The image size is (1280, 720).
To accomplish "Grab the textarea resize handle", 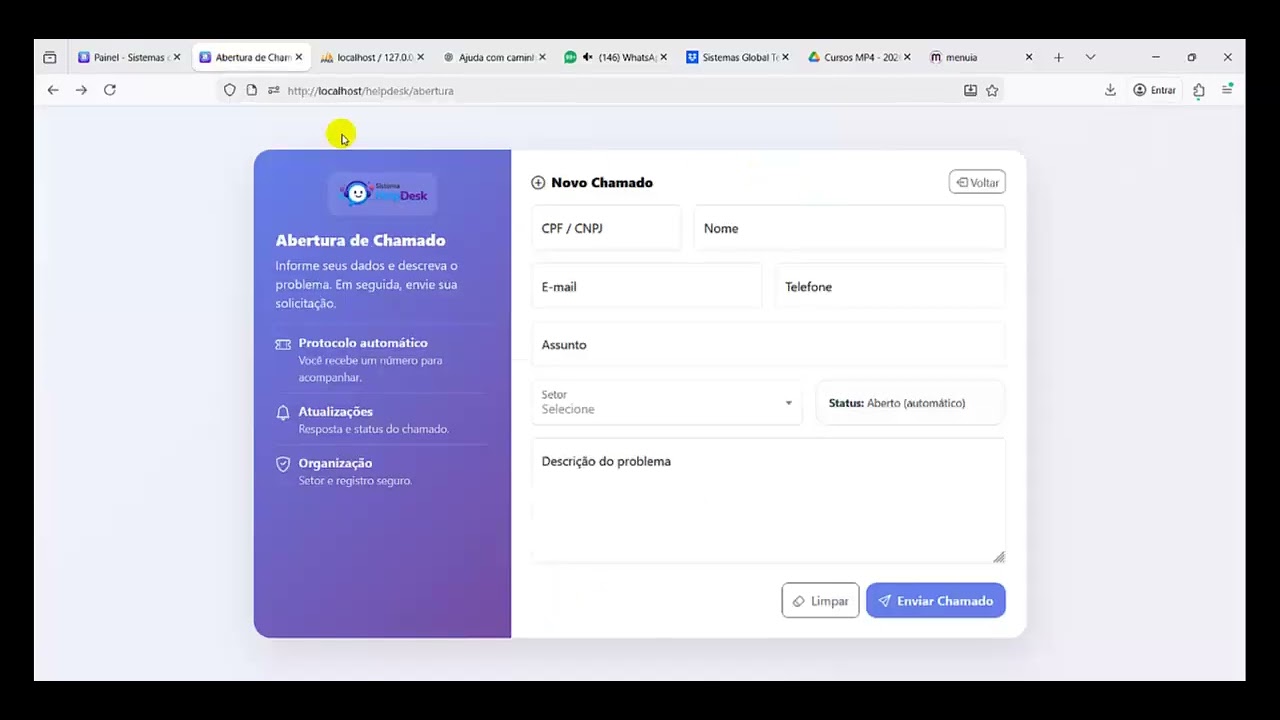I will point(999,557).
